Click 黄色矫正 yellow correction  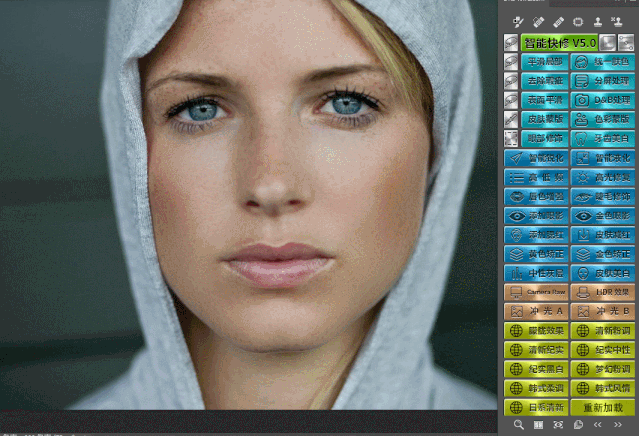point(536,254)
